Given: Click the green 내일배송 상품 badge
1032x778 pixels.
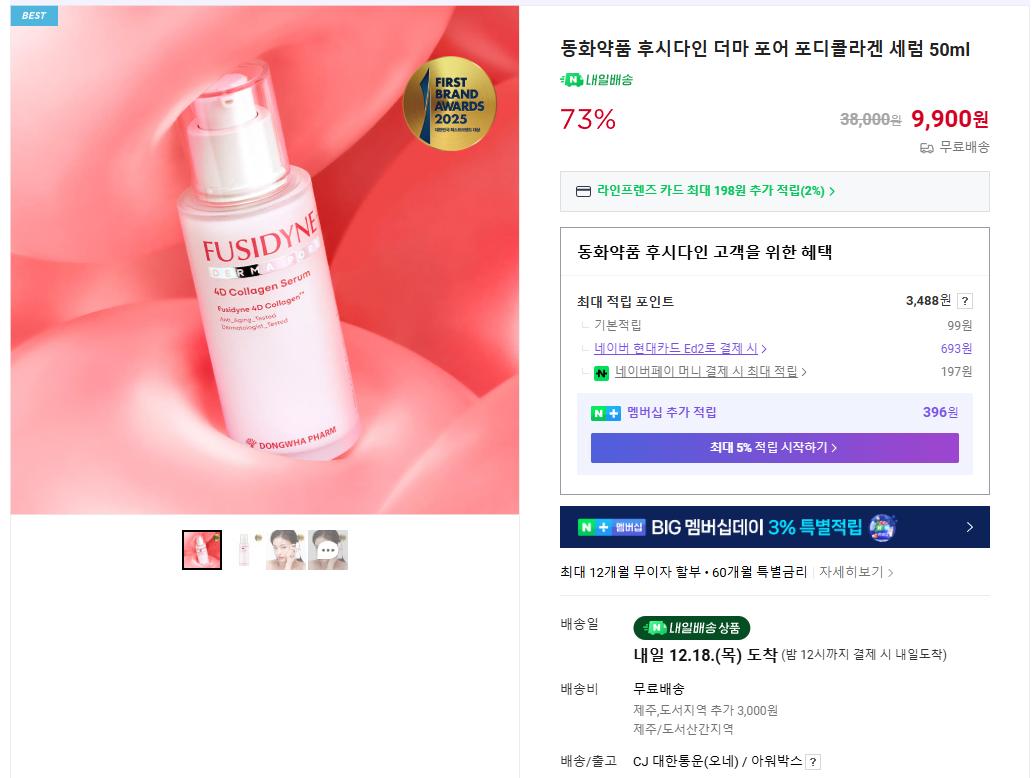Looking at the screenshot, I should (x=692, y=628).
